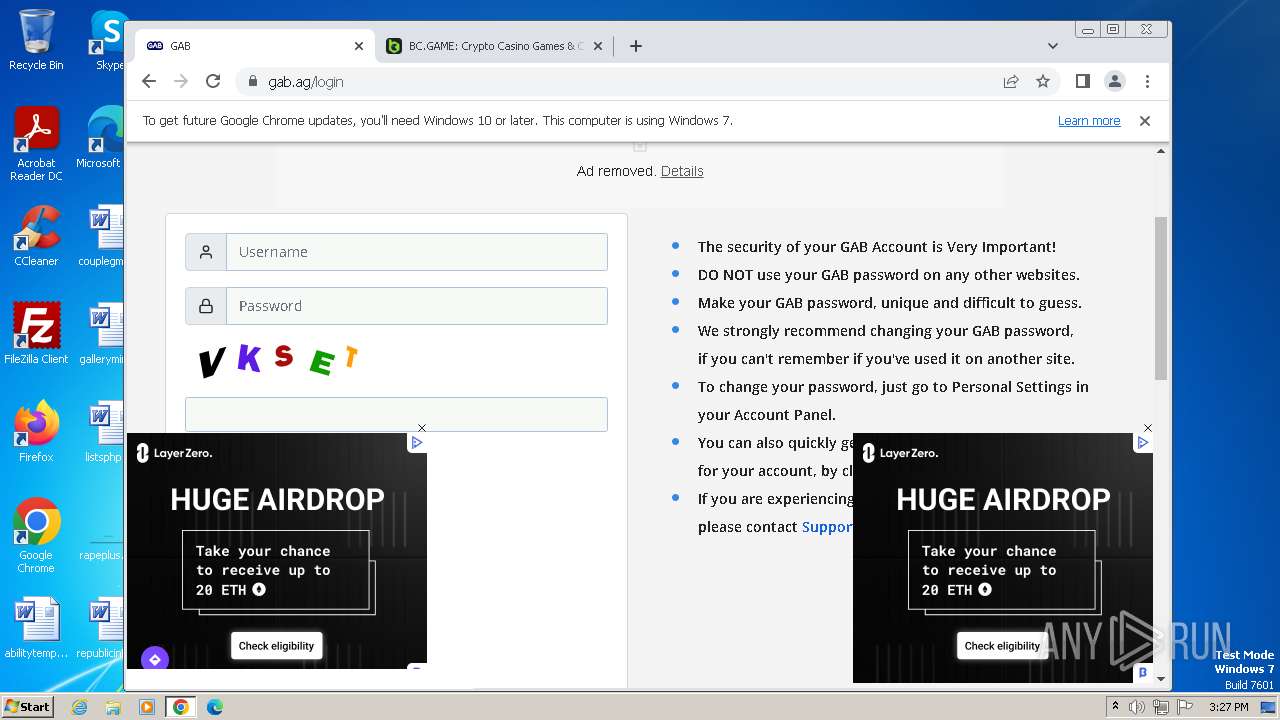1280x720 pixels.
Task: Click the Chrome icon in the taskbar
Action: point(181,707)
